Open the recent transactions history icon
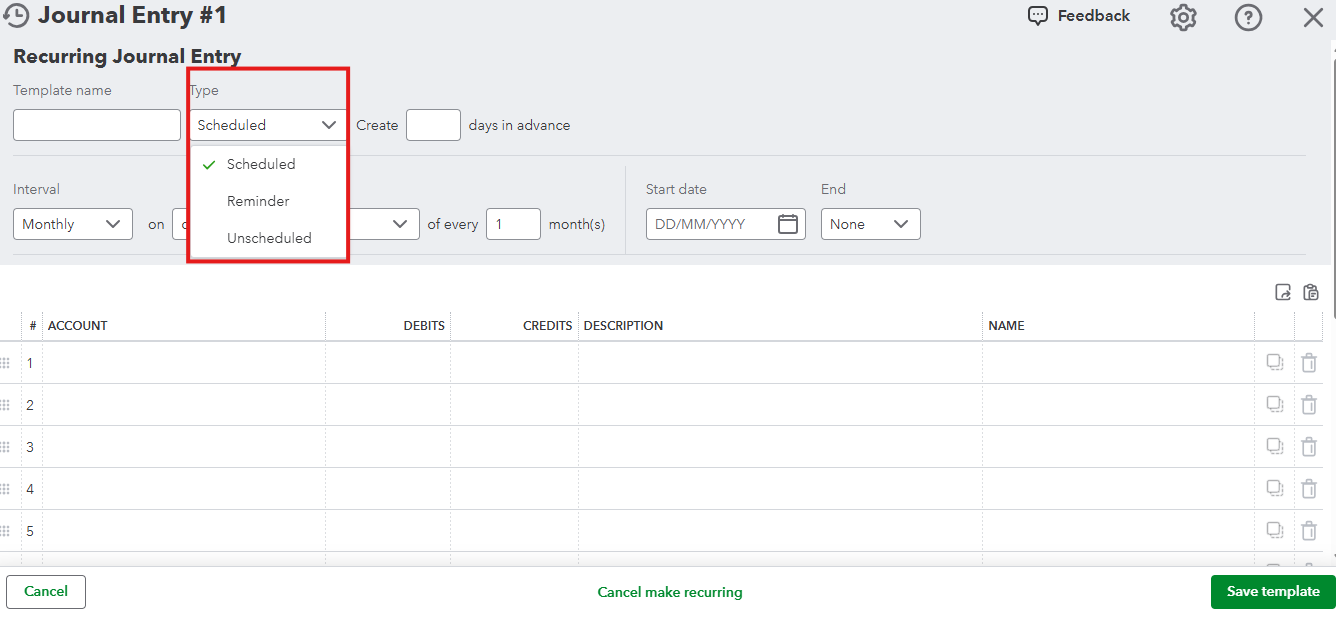1336x624 pixels. (17, 16)
